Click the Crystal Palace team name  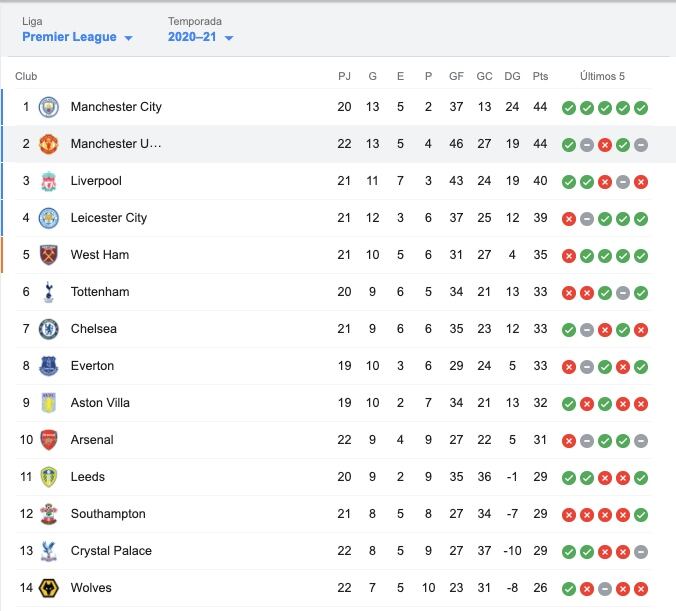111,551
